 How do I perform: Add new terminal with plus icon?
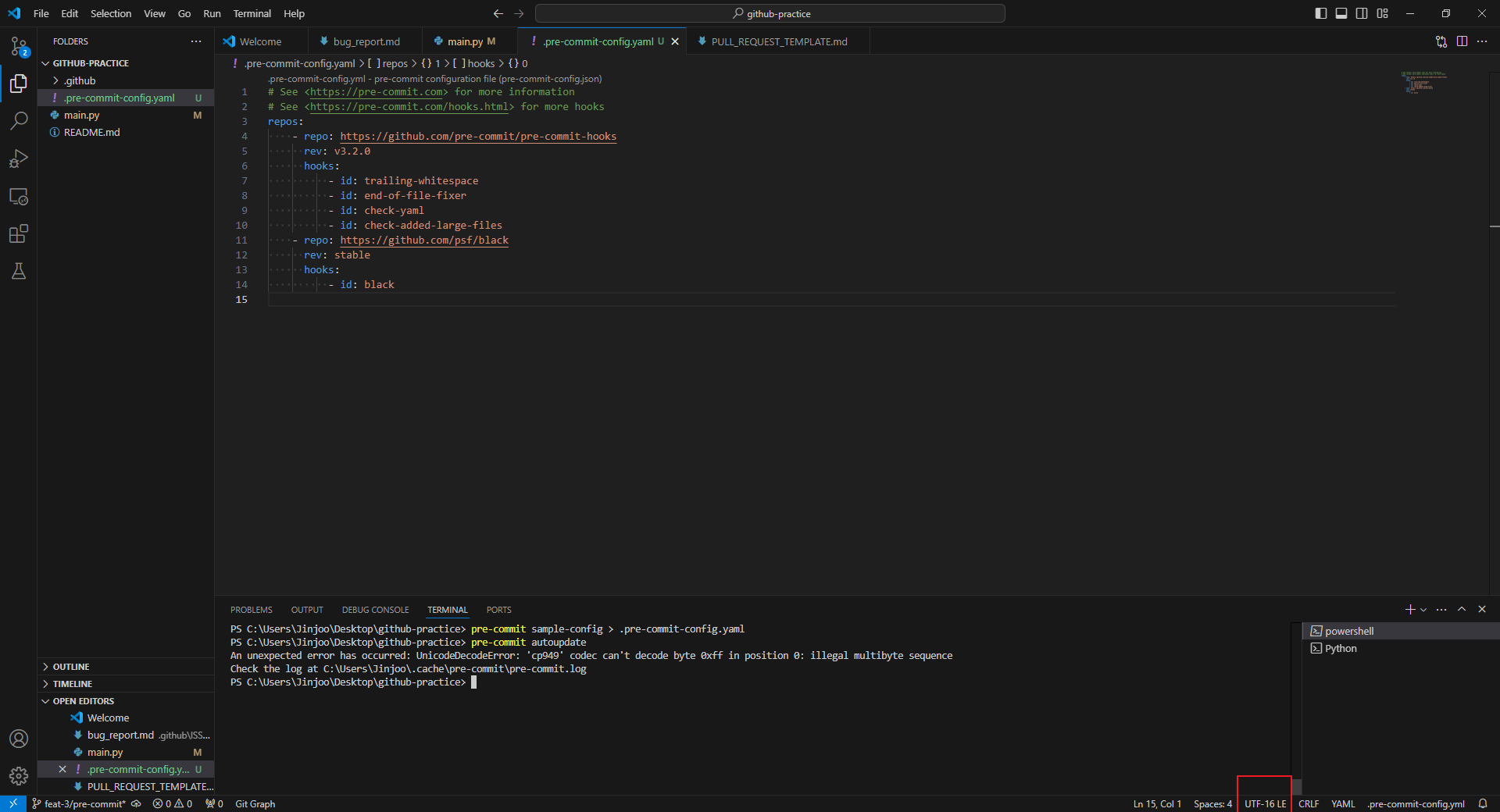(1409, 609)
